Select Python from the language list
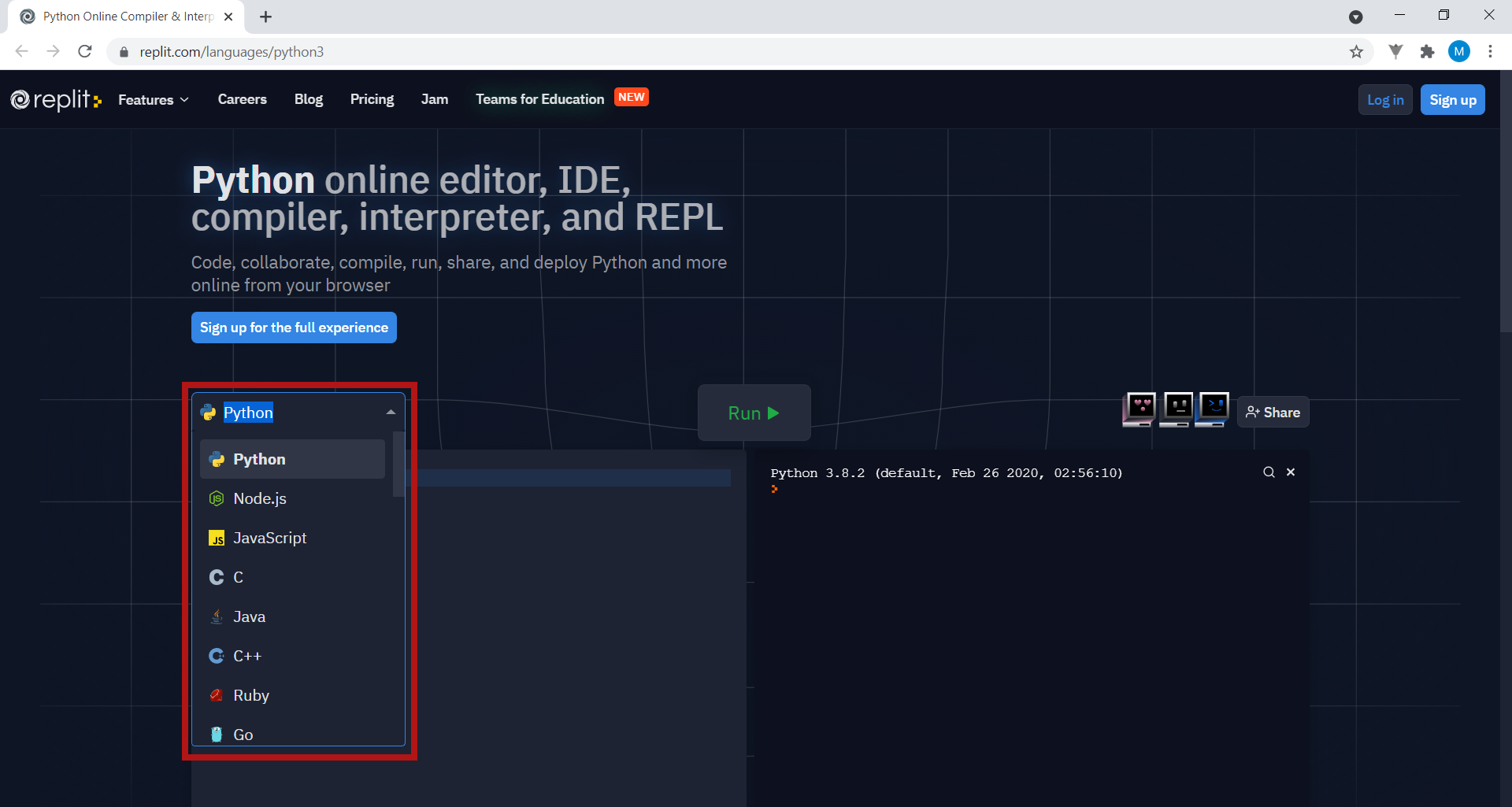Image resolution: width=1512 pixels, height=807 pixels. (x=292, y=459)
